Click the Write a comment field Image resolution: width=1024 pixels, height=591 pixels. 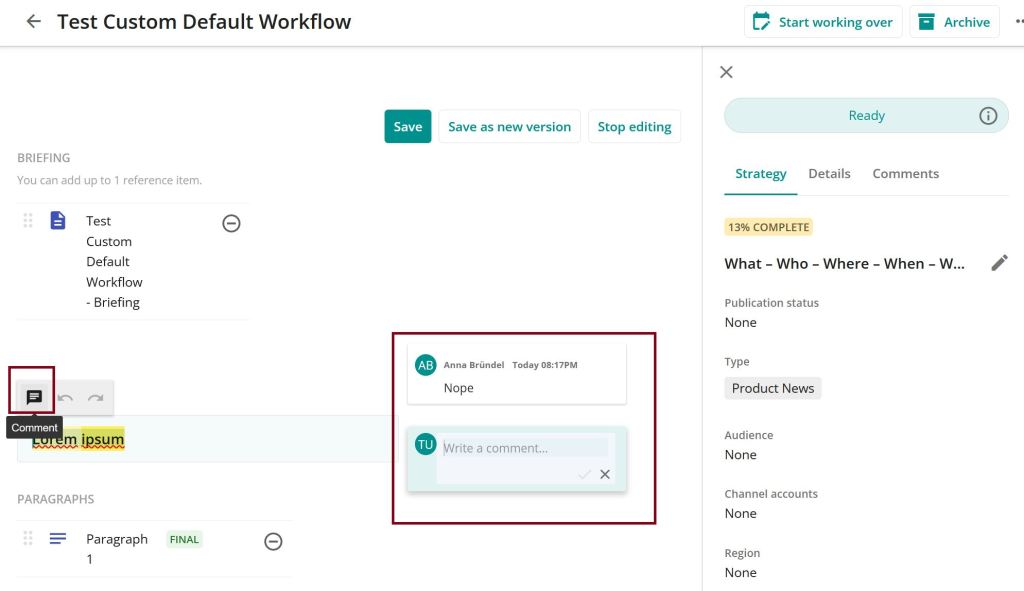coord(524,448)
